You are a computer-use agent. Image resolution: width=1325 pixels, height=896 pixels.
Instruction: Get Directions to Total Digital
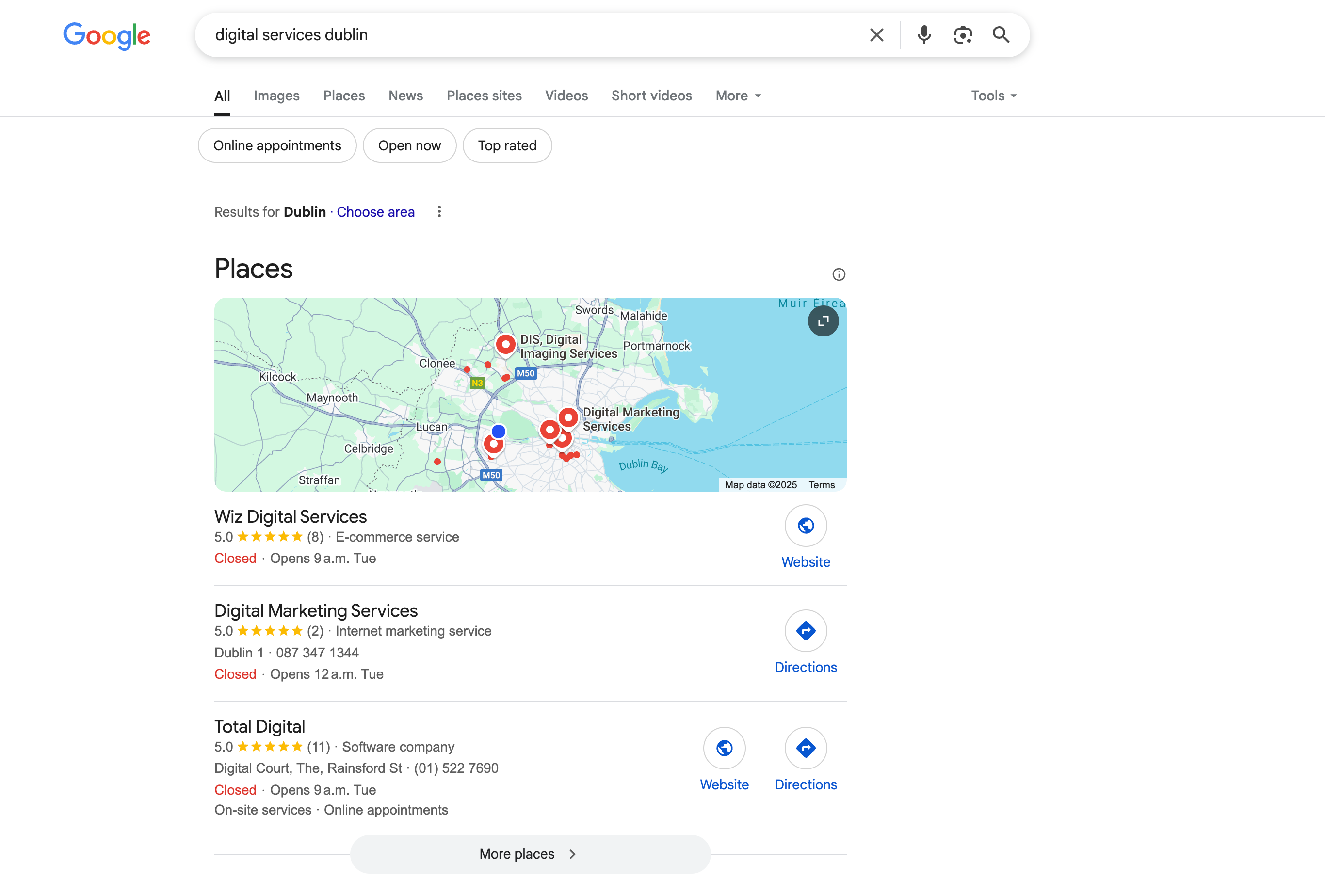click(x=806, y=749)
